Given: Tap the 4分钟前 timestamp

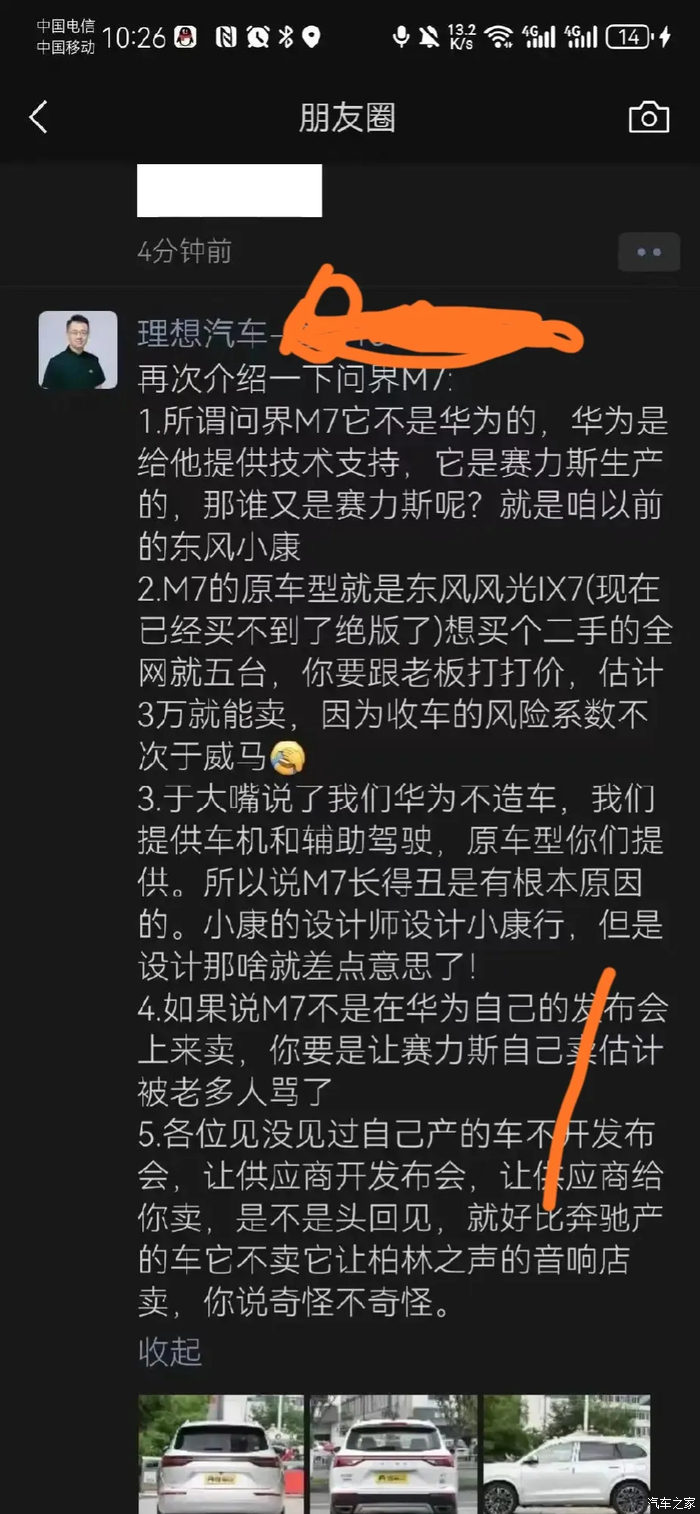Looking at the screenshot, I should [x=185, y=250].
